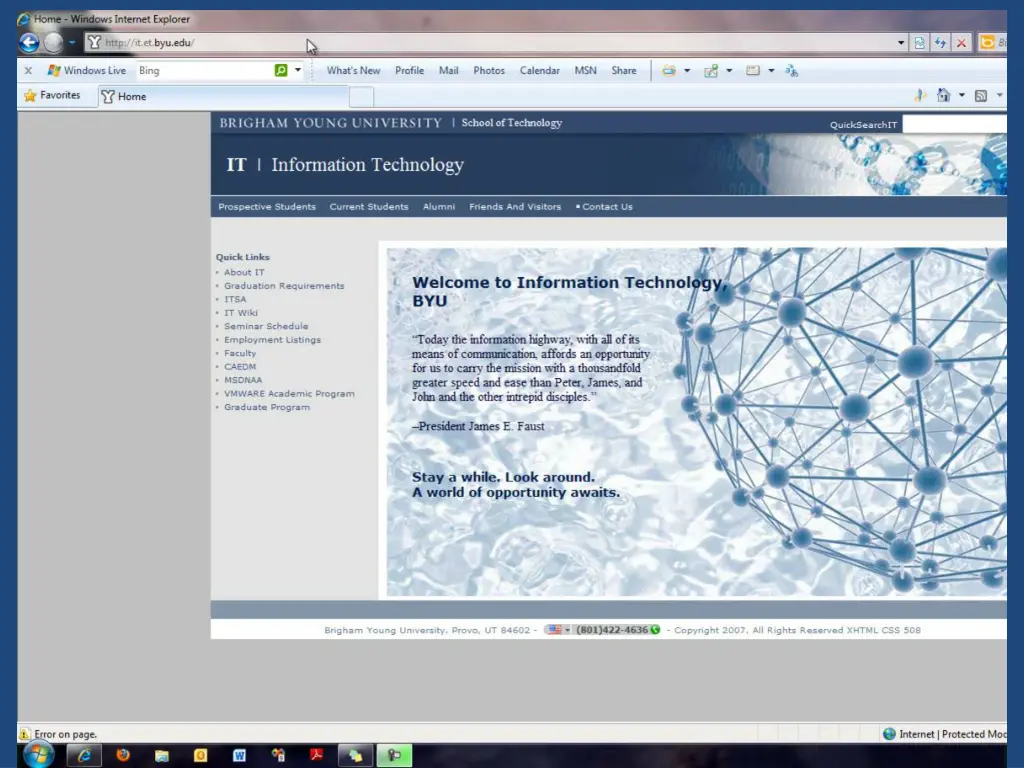
Task: Open Mail in Windows Live toolbar
Action: click(449, 71)
